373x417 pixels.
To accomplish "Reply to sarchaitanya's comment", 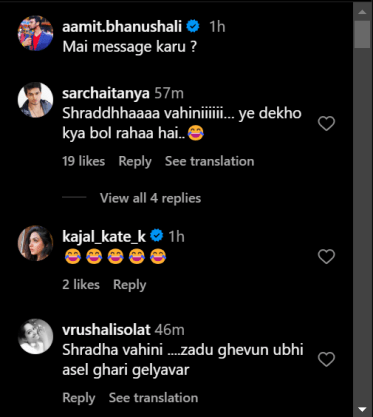I will pos(135,161).
